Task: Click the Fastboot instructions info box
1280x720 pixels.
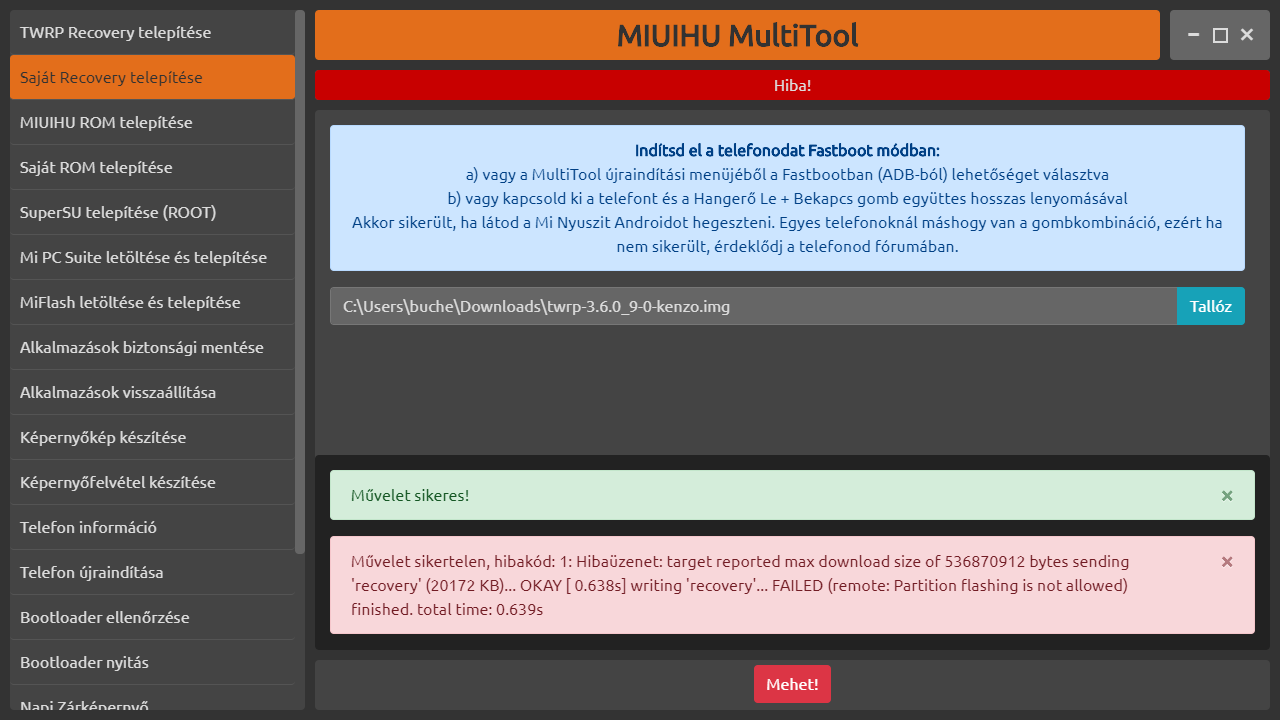Action: point(787,198)
